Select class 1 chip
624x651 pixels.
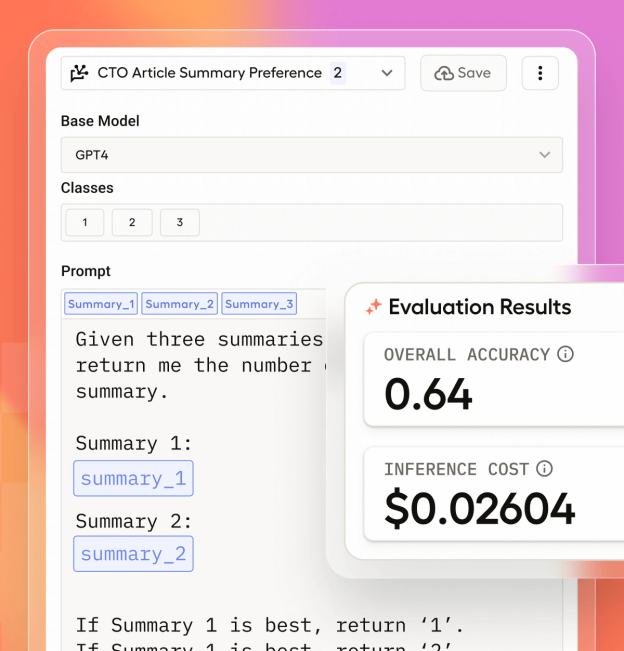[x=85, y=223]
